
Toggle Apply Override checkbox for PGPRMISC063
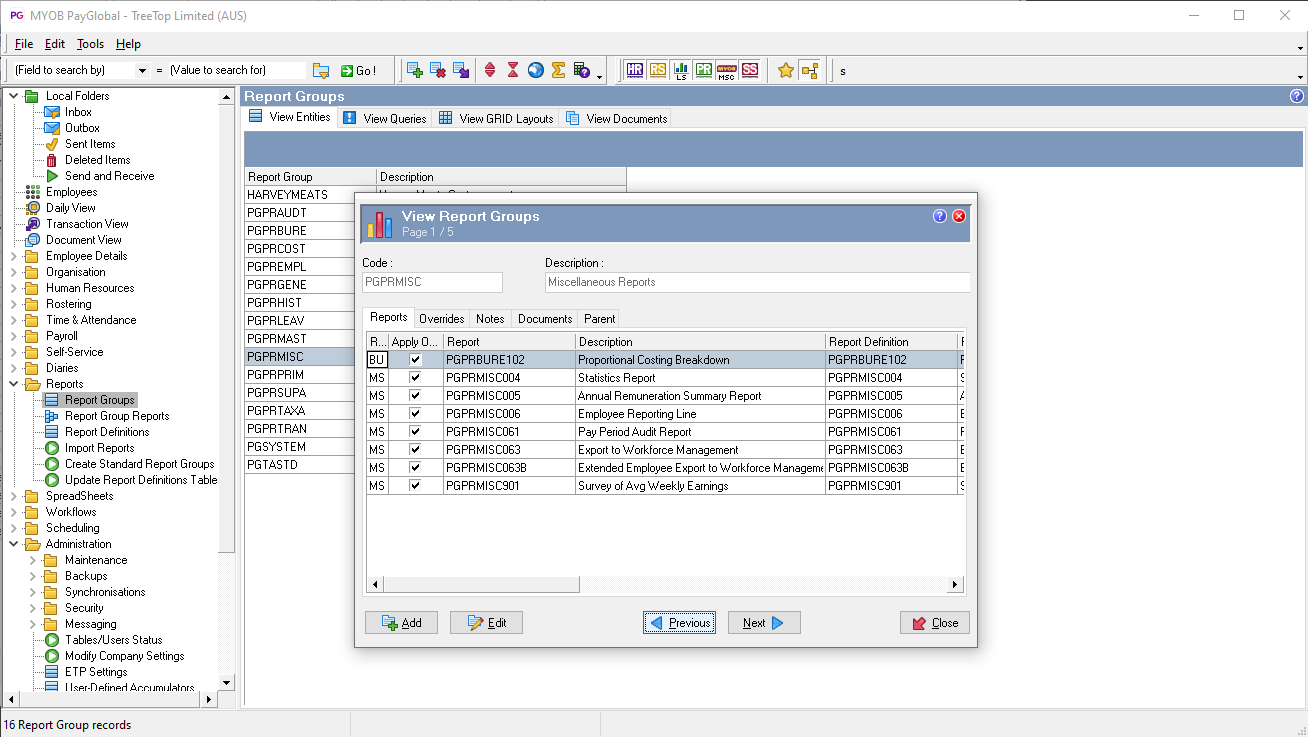(415, 450)
